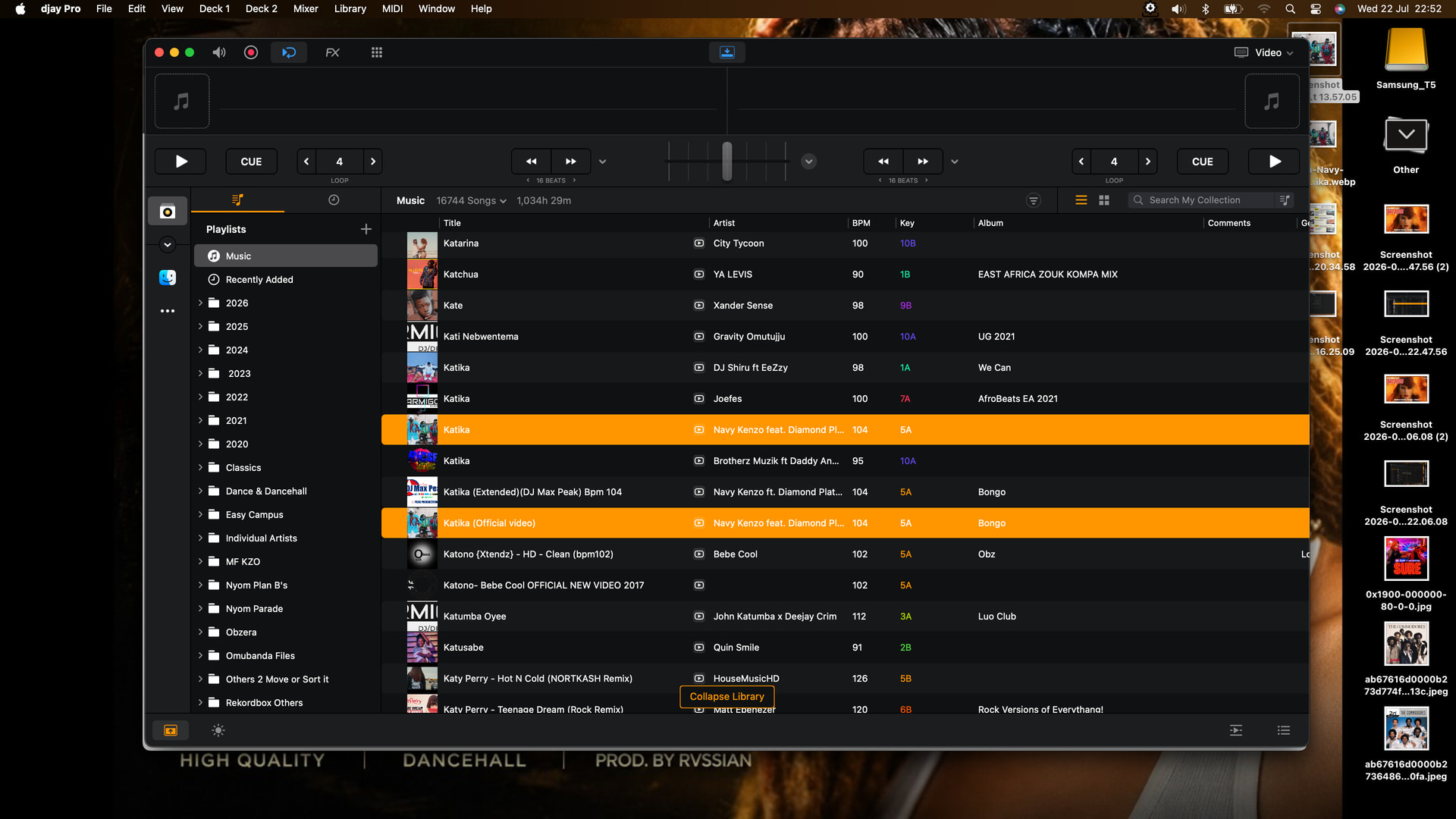Open the FX panel

[332, 52]
